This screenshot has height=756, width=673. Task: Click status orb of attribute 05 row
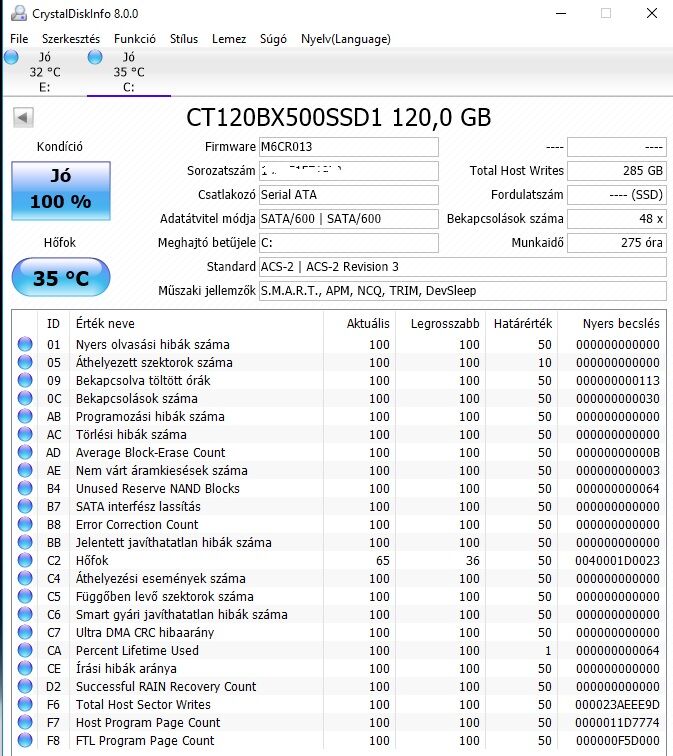(25, 362)
